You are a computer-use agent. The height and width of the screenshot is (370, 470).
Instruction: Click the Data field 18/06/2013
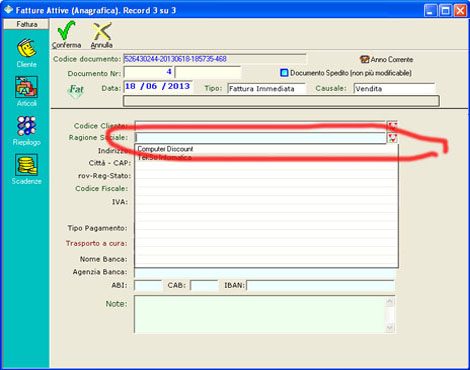click(x=158, y=87)
